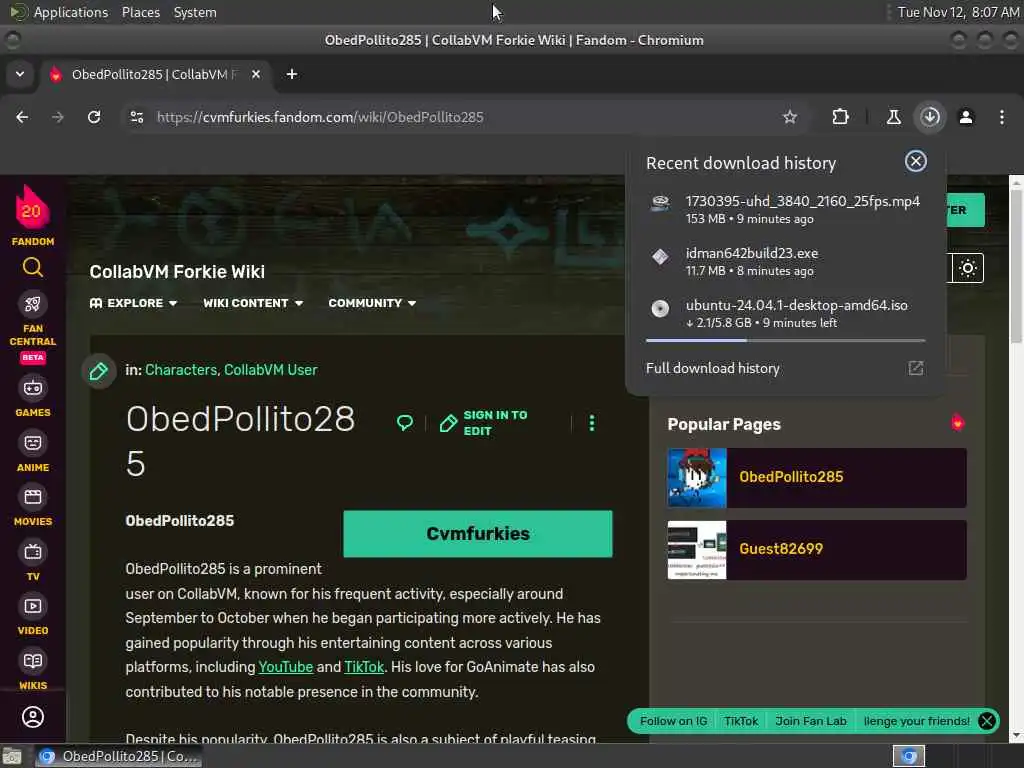This screenshot has height=768, width=1024.
Task: Dismiss the bottom banner with X
Action: click(x=987, y=721)
